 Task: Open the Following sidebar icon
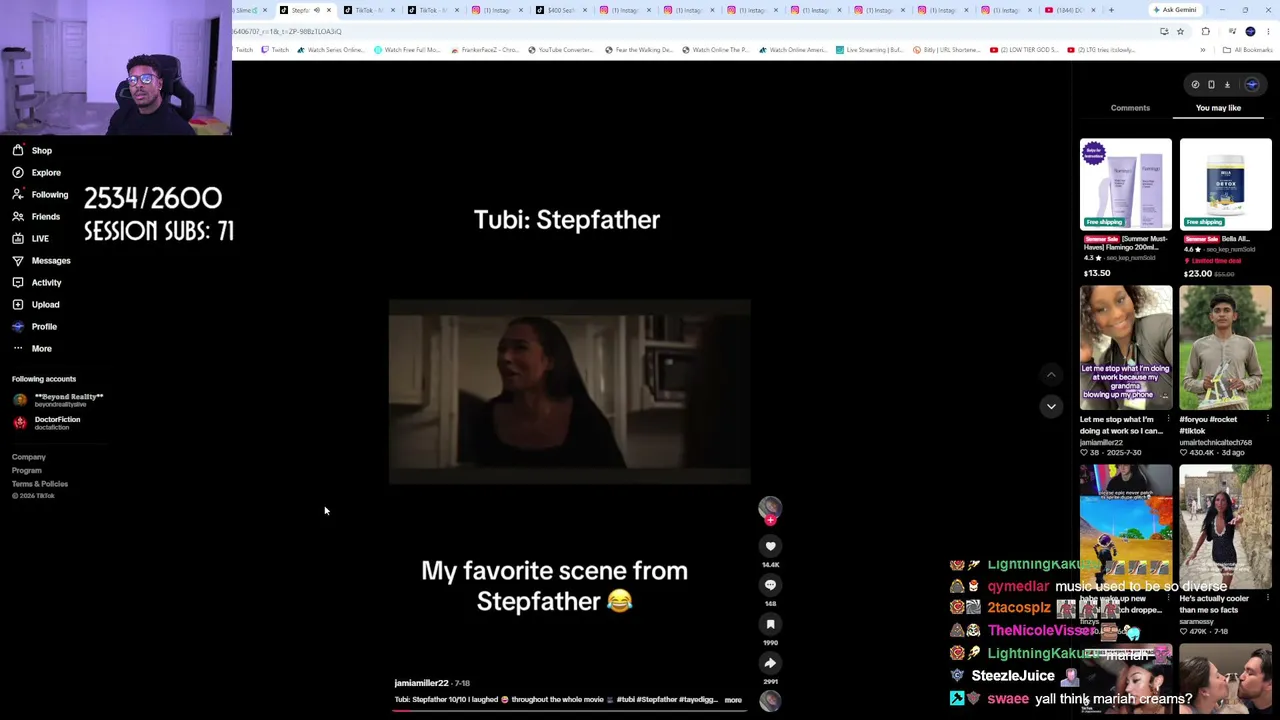click(18, 194)
